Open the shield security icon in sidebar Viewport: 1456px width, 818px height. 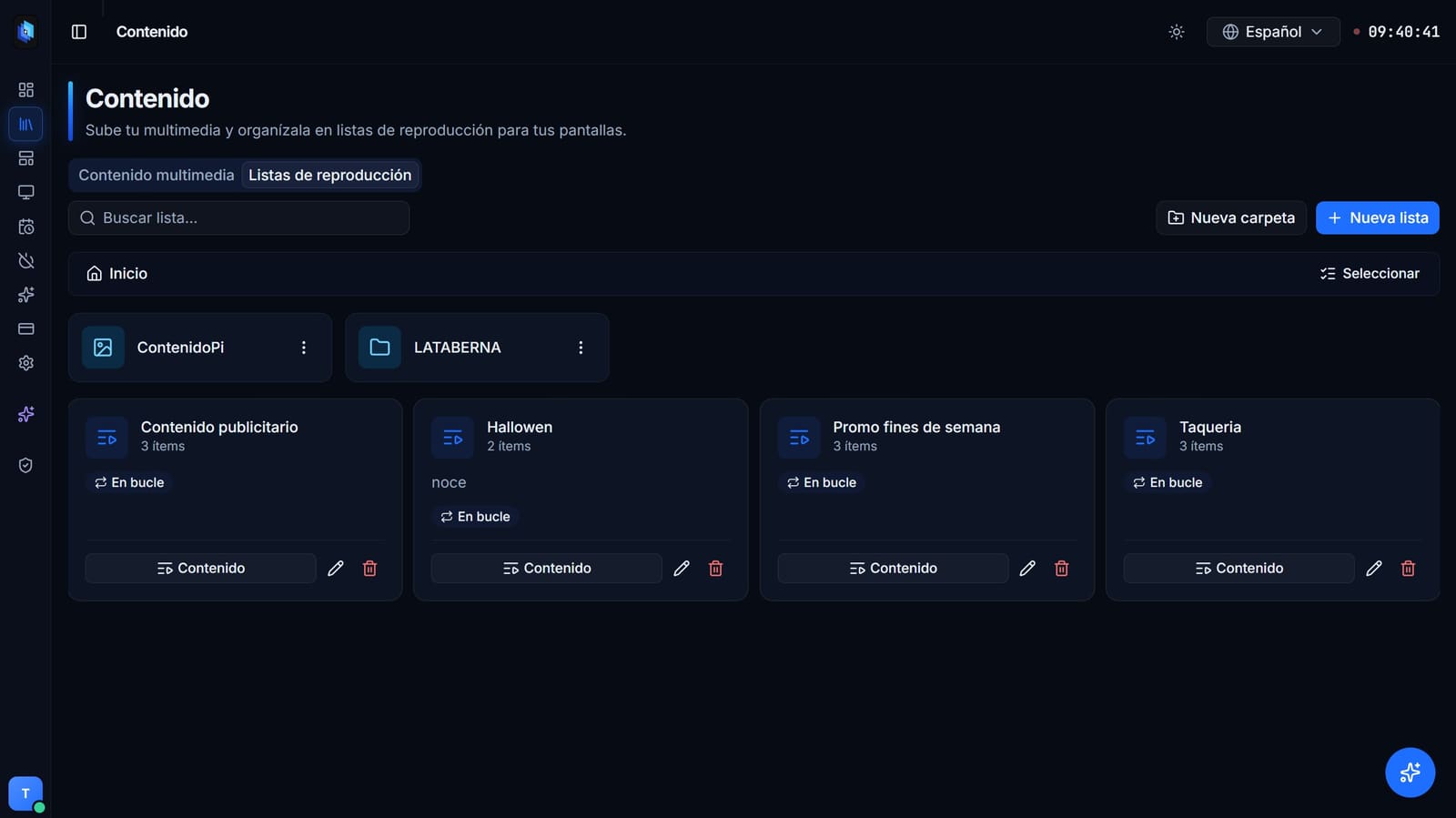pyautogui.click(x=25, y=465)
